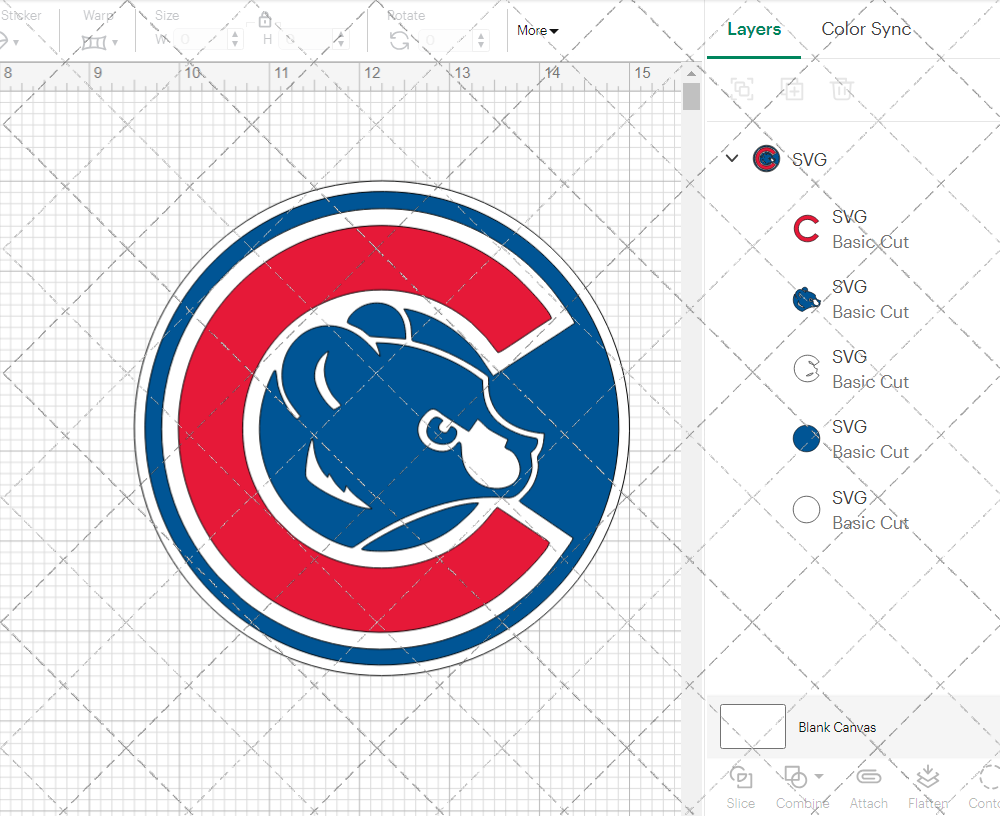Click the scrollbar up arrow

pos(691,73)
